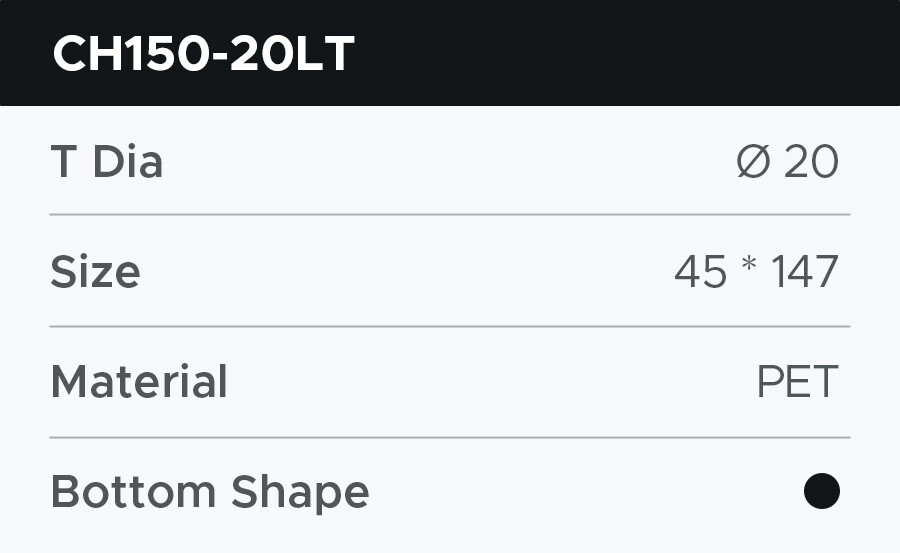Click the number 20 in T Dia row
The height and width of the screenshot is (553, 900).
[811, 162]
